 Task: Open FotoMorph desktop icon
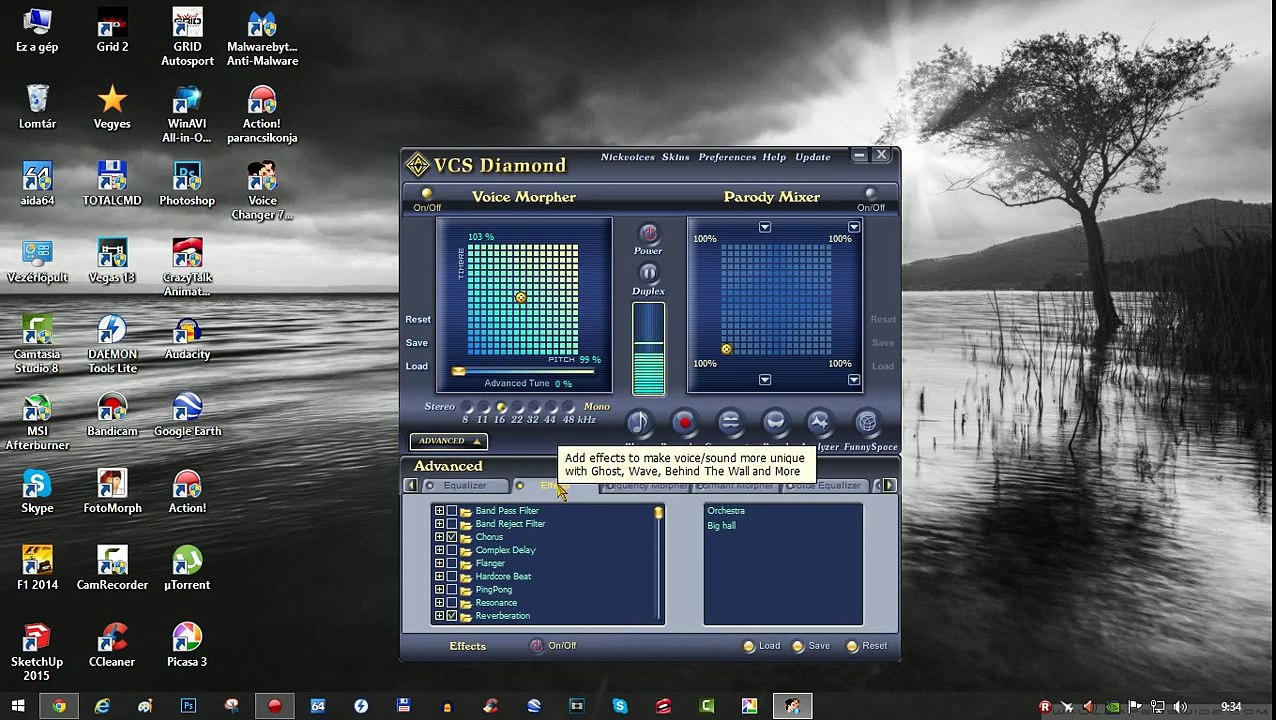pyautogui.click(x=112, y=492)
